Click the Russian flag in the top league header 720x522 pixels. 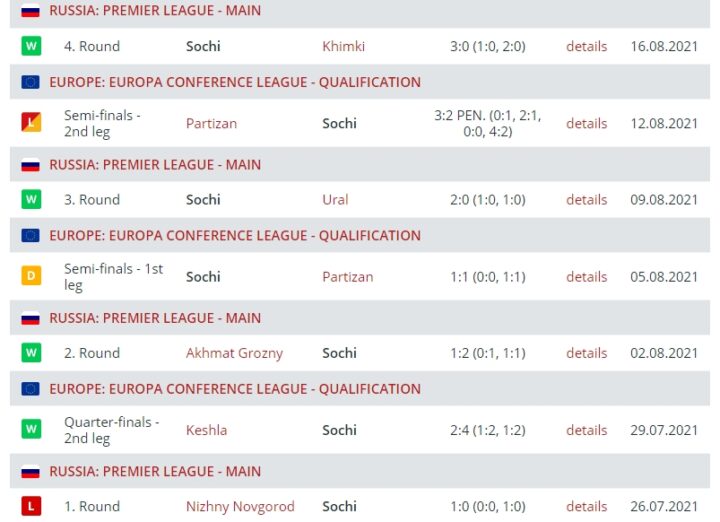pyautogui.click(x=30, y=11)
